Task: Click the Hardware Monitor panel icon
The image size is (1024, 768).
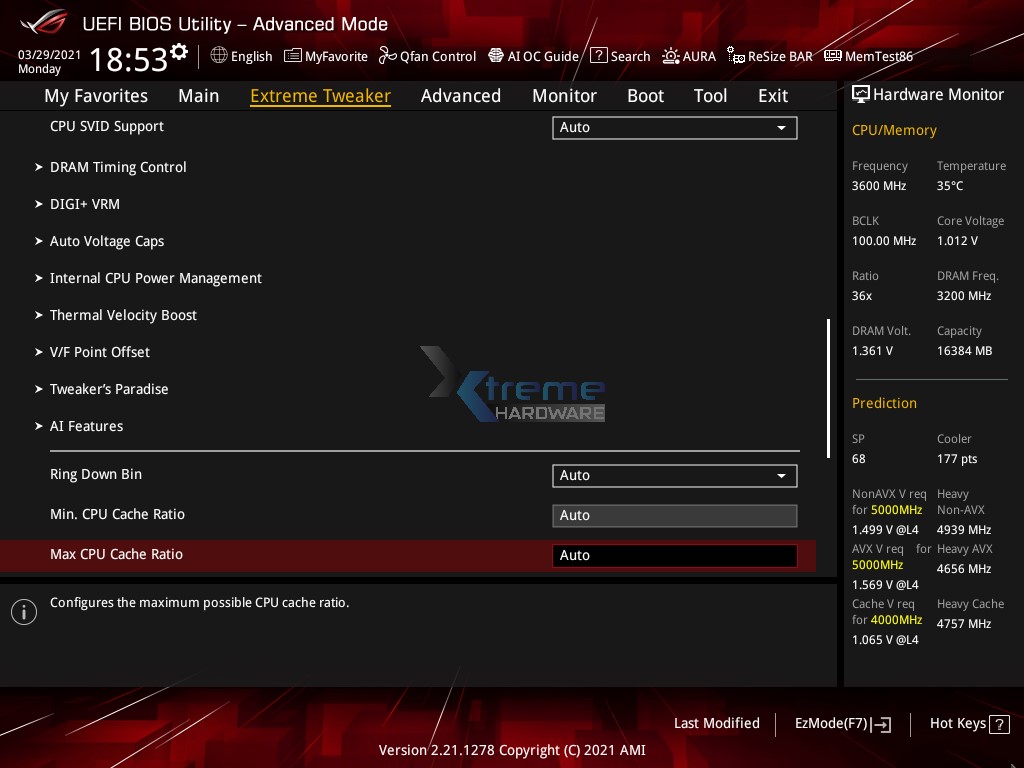Action: point(861,94)
